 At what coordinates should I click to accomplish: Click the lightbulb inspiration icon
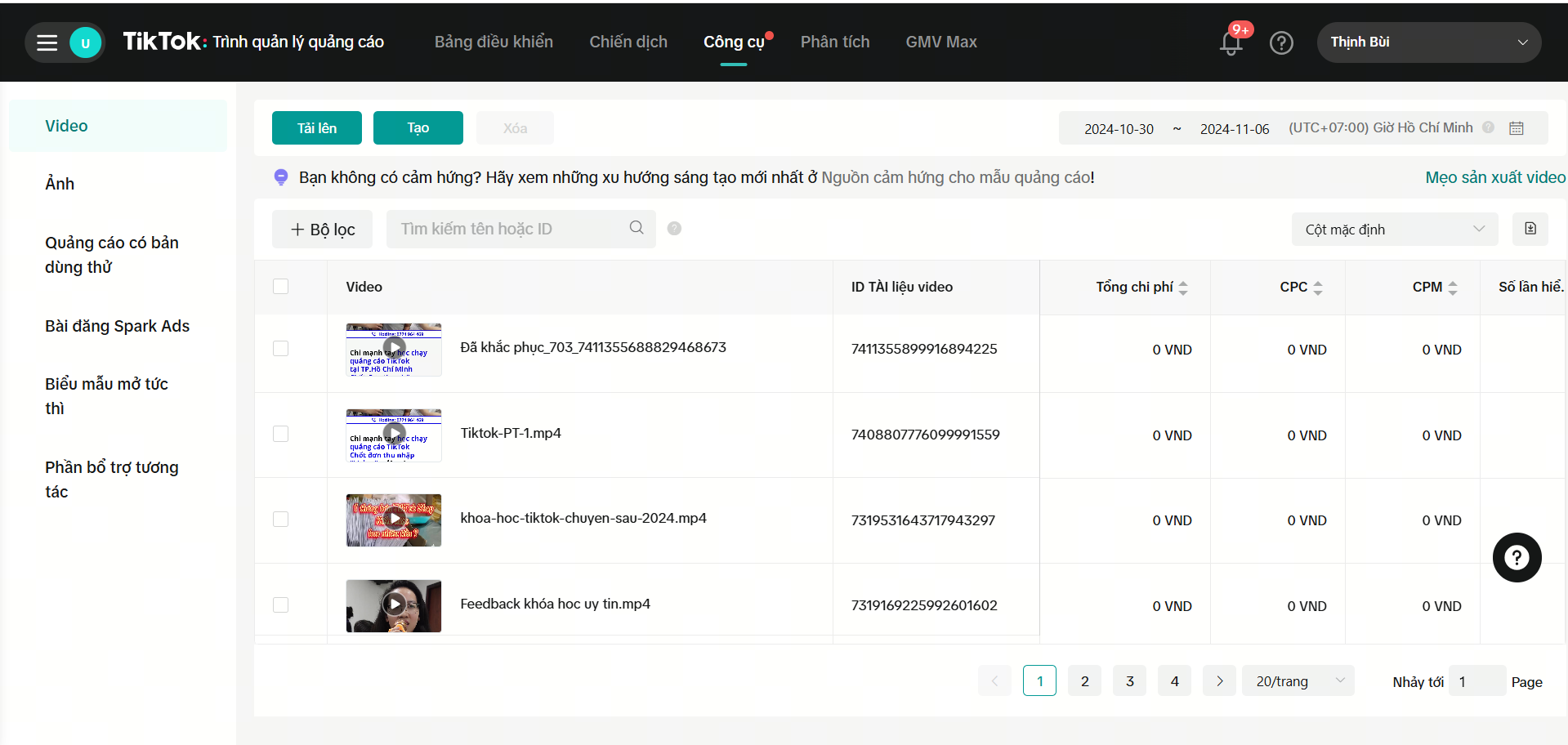(x=281, y=177)
